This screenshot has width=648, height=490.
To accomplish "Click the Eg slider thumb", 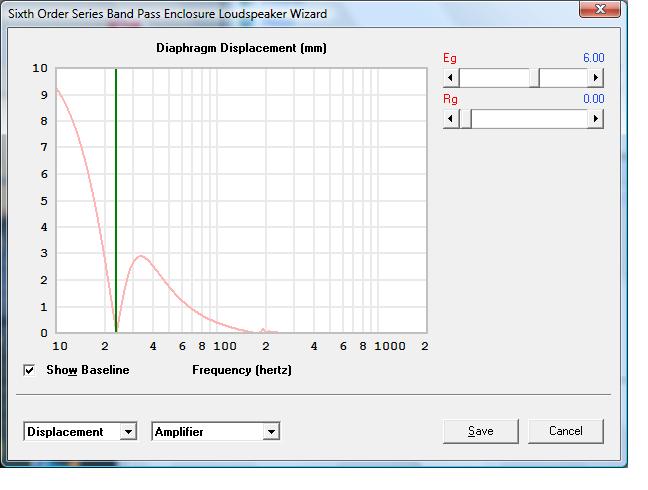I will click(534, 78).
